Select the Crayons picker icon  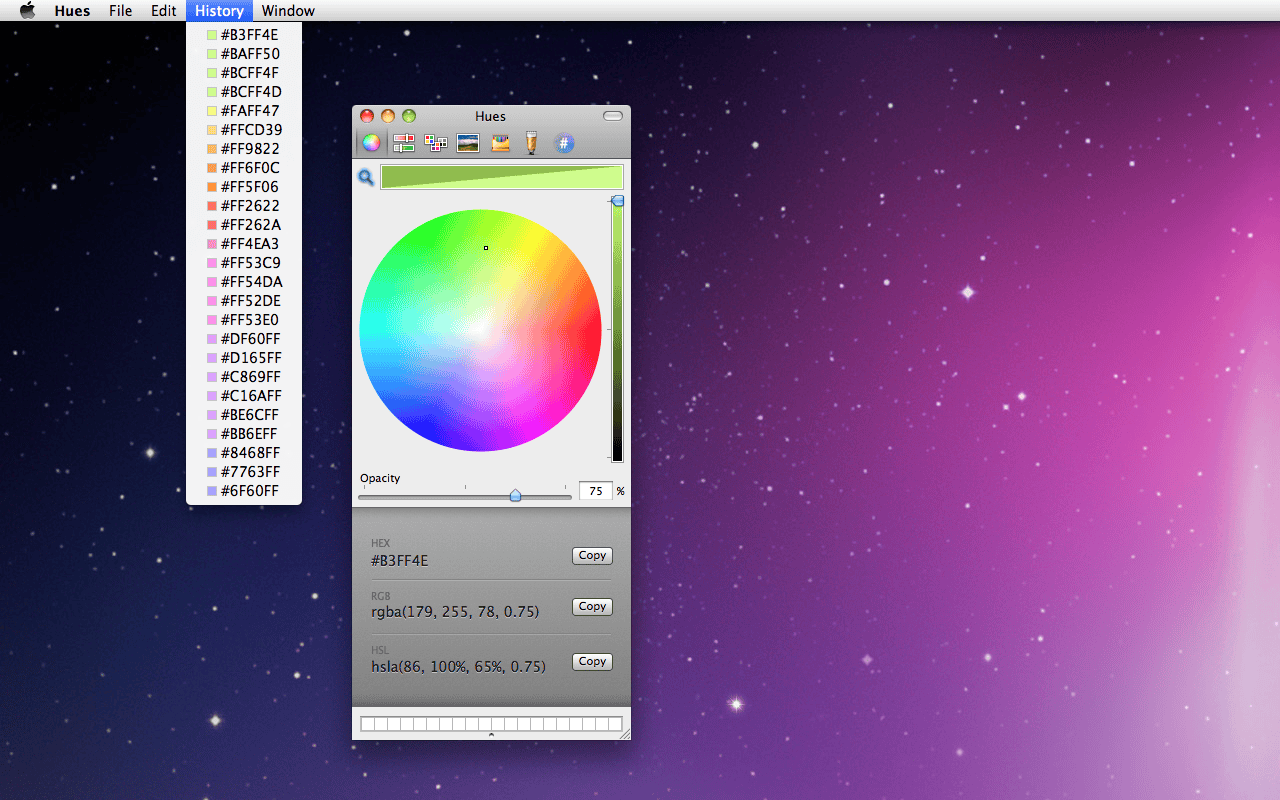[499, 142]
